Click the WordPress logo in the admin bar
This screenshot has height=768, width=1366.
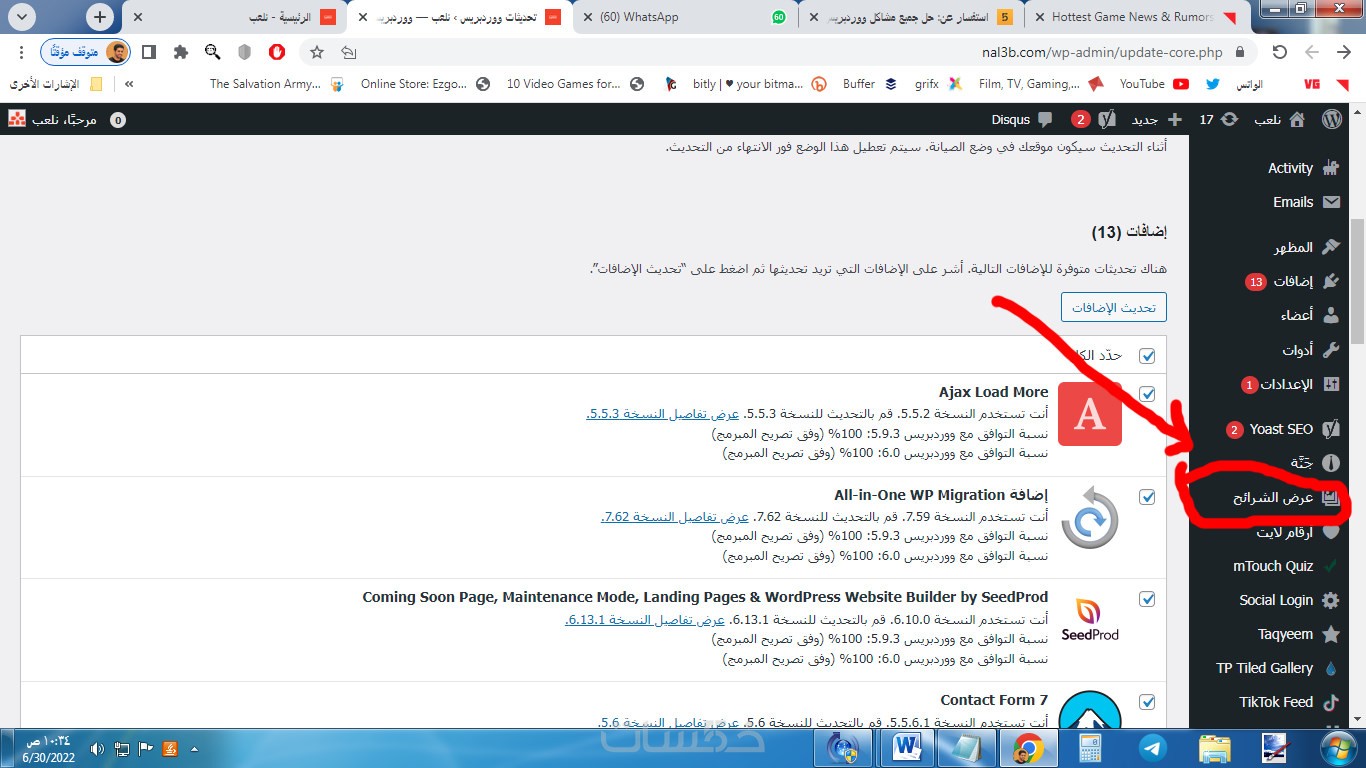pyautogui.click(x=1331, y=119)
